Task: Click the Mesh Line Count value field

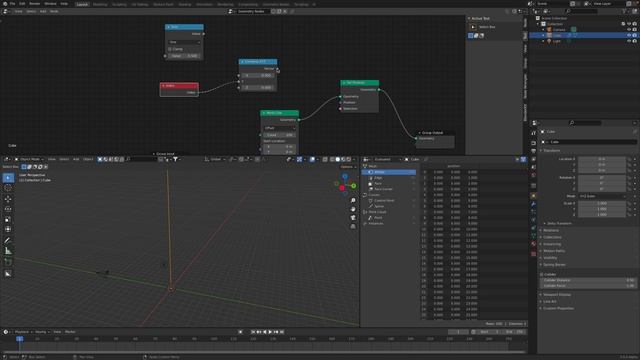Action: (x=280, y=135)
